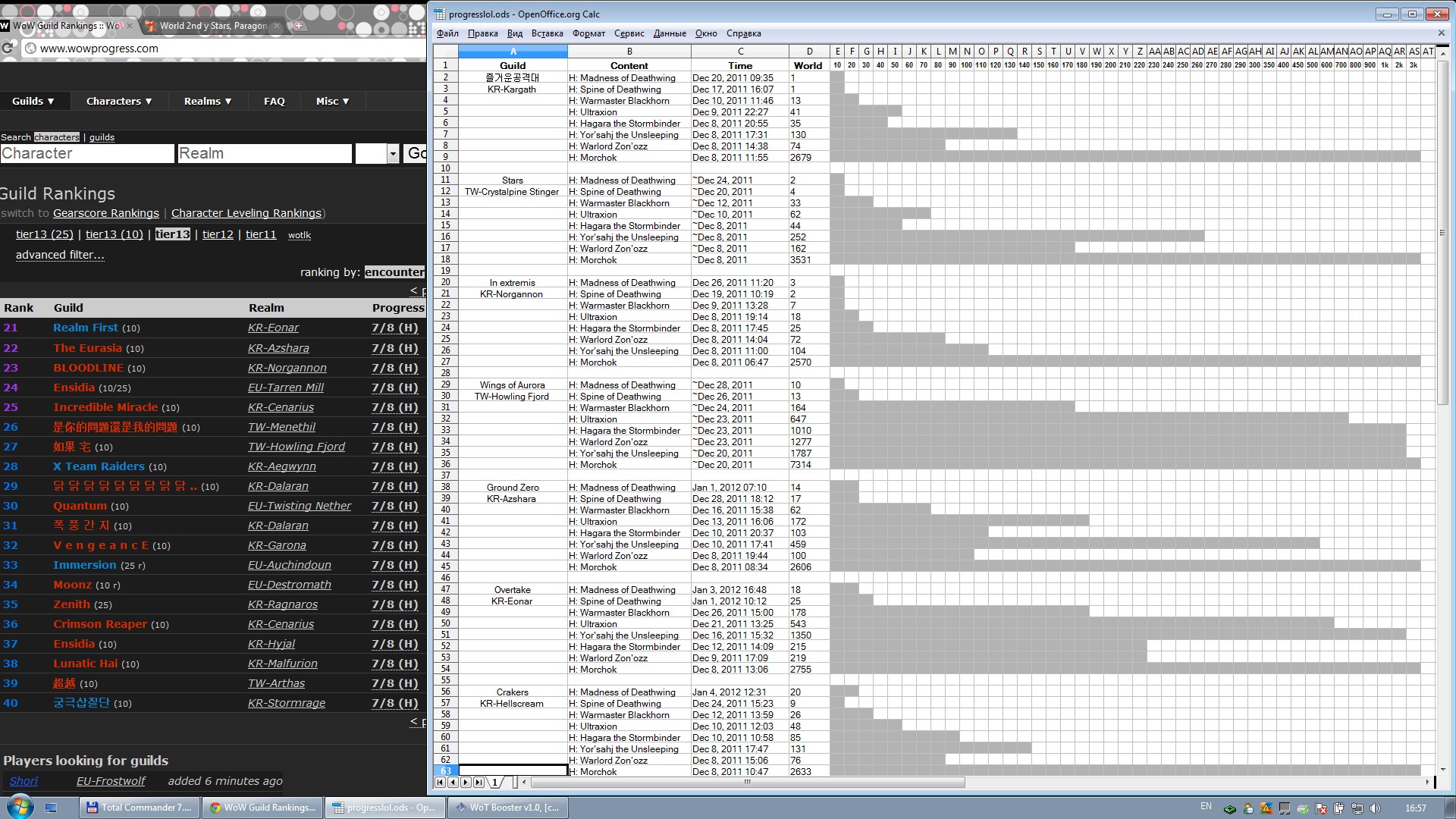1456x819 pixels.
Task: Jump to first sheet tab in Calc
Action: point(440,782)
